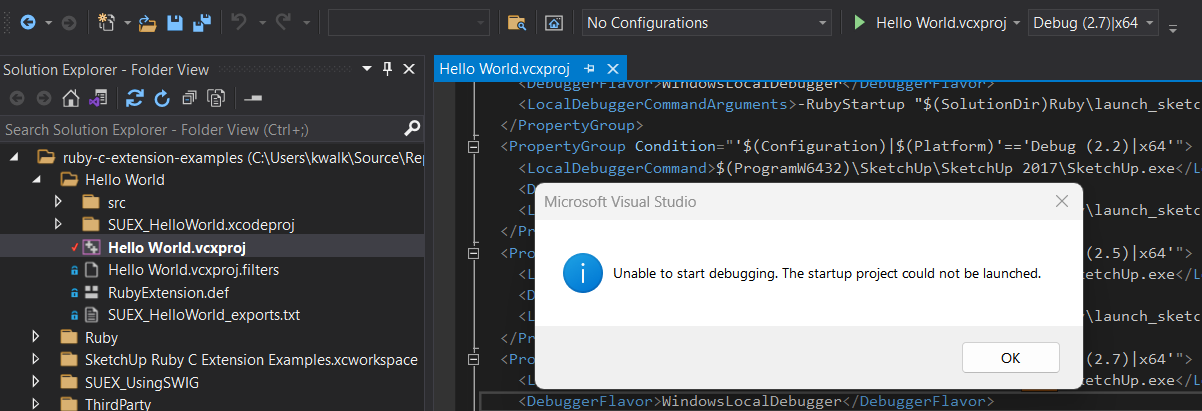Click the Navigate Backward arrow icon
Image resolution: width=1202 pixels, height=411 pixels.
point(27,22)
